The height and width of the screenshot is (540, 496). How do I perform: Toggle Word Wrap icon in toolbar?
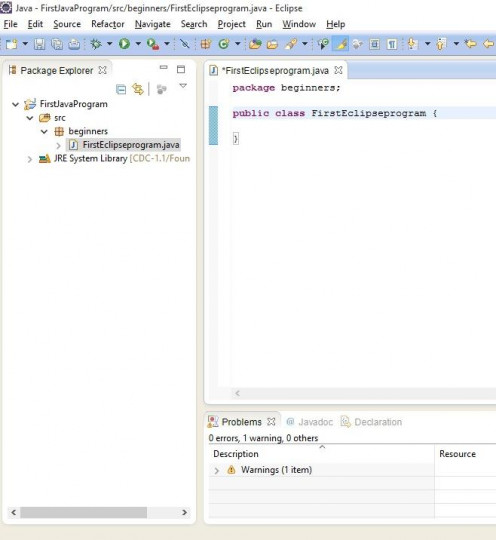pos(358,44)
